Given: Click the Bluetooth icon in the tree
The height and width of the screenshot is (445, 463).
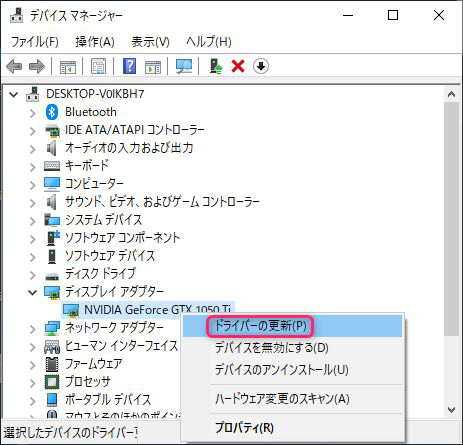Looking at the screenshot, I should click(x=52, y=112).
